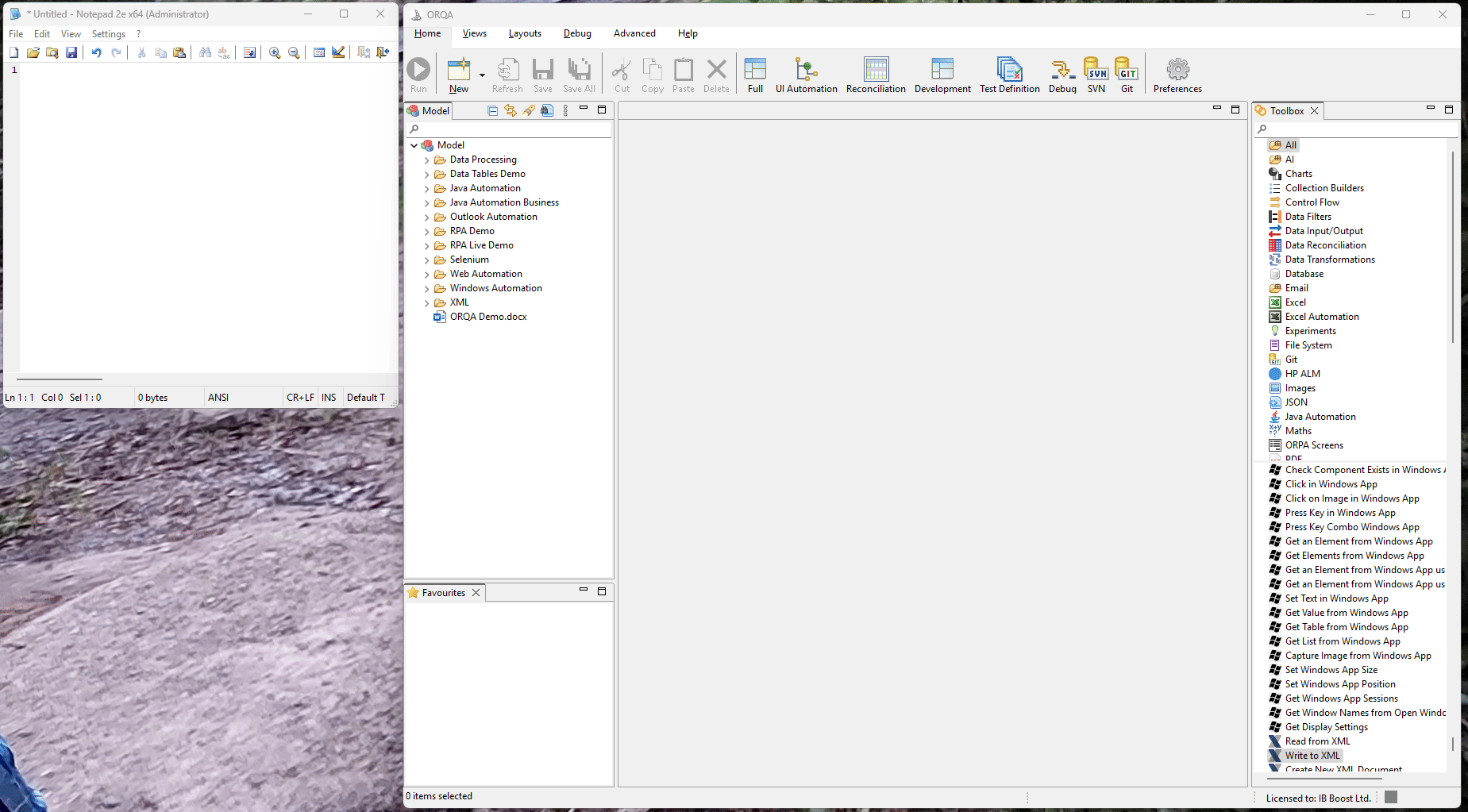The width and height of the screenshot is (1468, 812).
Task: Click the Toolbox search field
Action: pyautogui.click(x=1357, y=129)
